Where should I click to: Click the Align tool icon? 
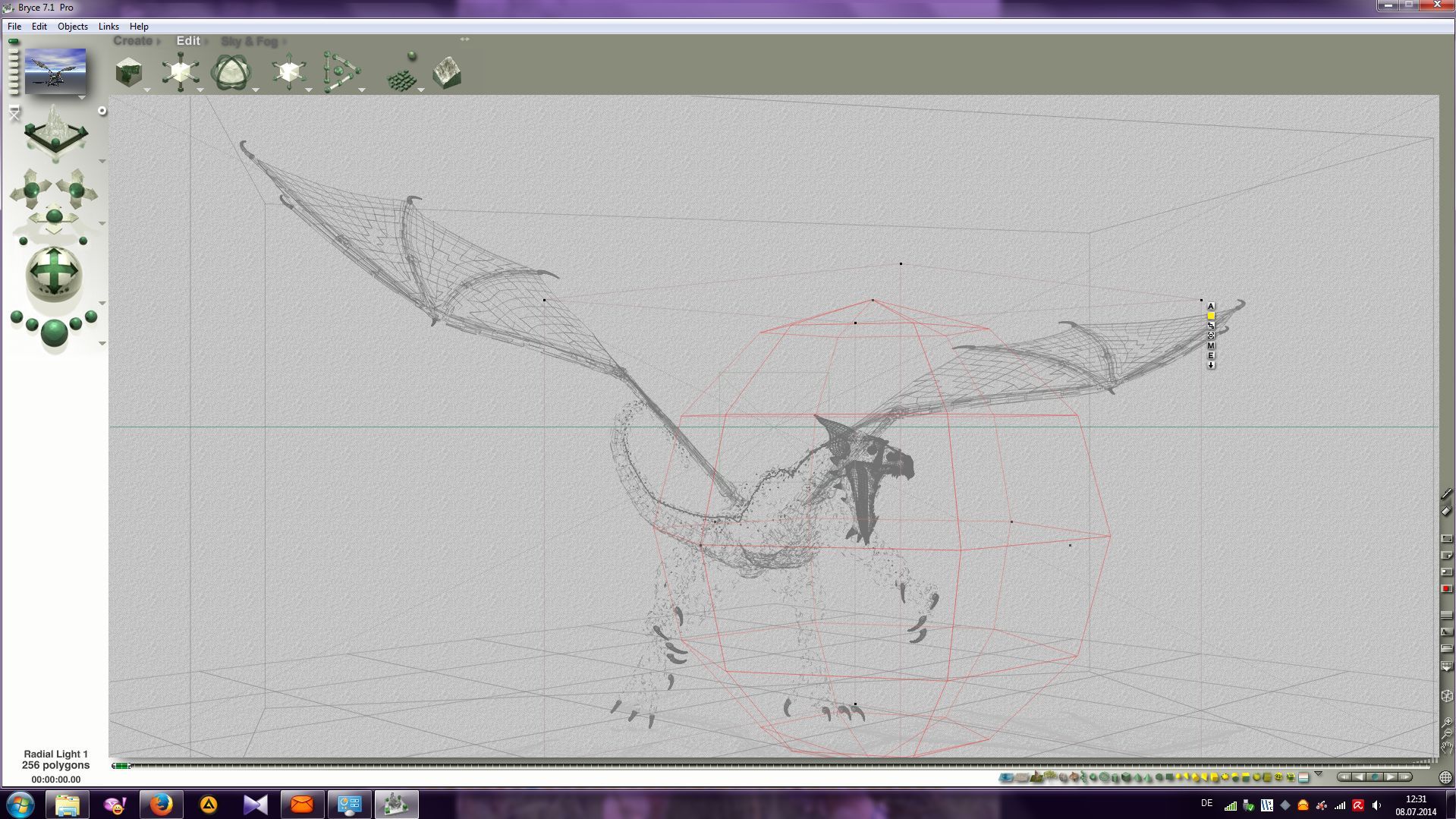tap(340, 73)
